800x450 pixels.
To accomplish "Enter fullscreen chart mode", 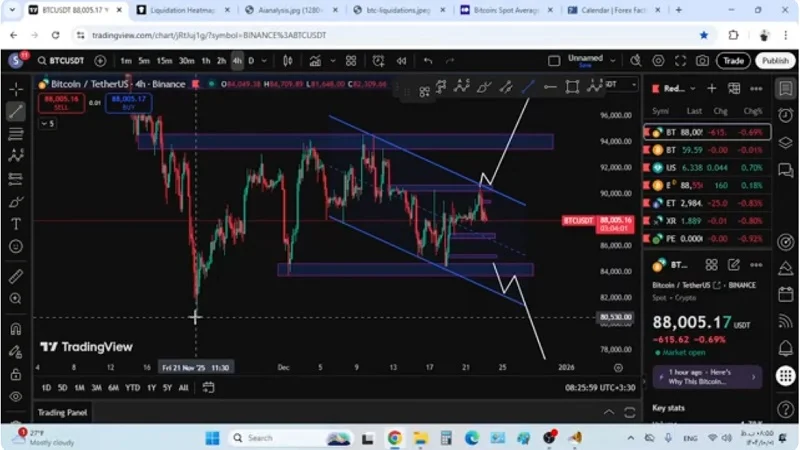I will (680, 61).
